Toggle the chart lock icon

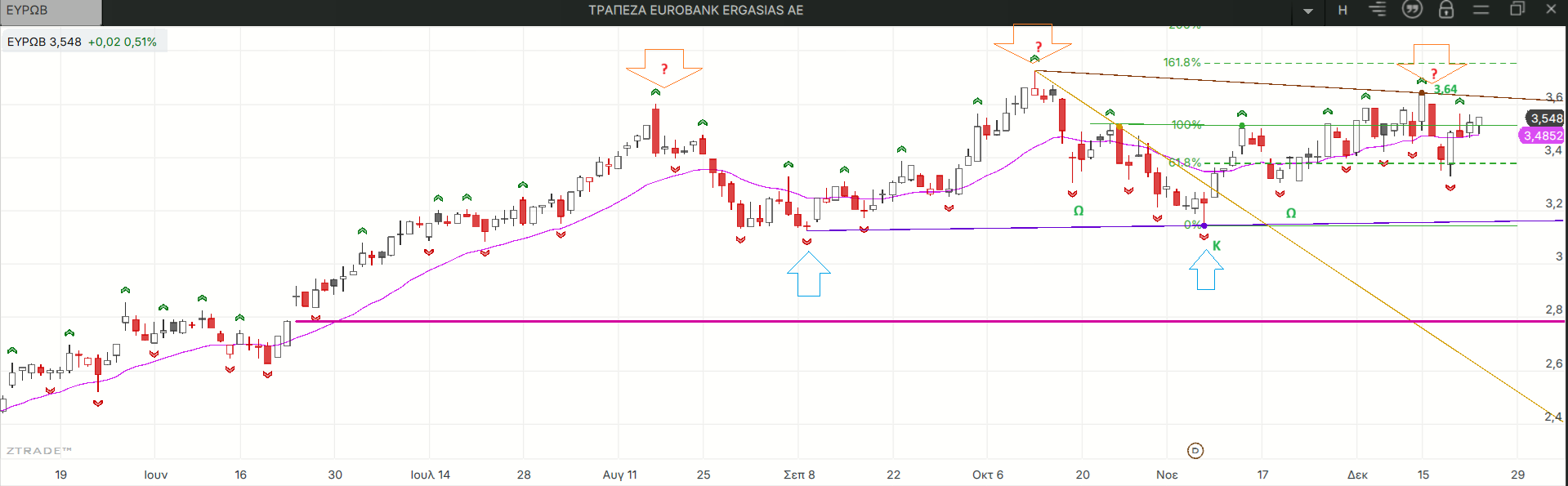click(1446, 10)
